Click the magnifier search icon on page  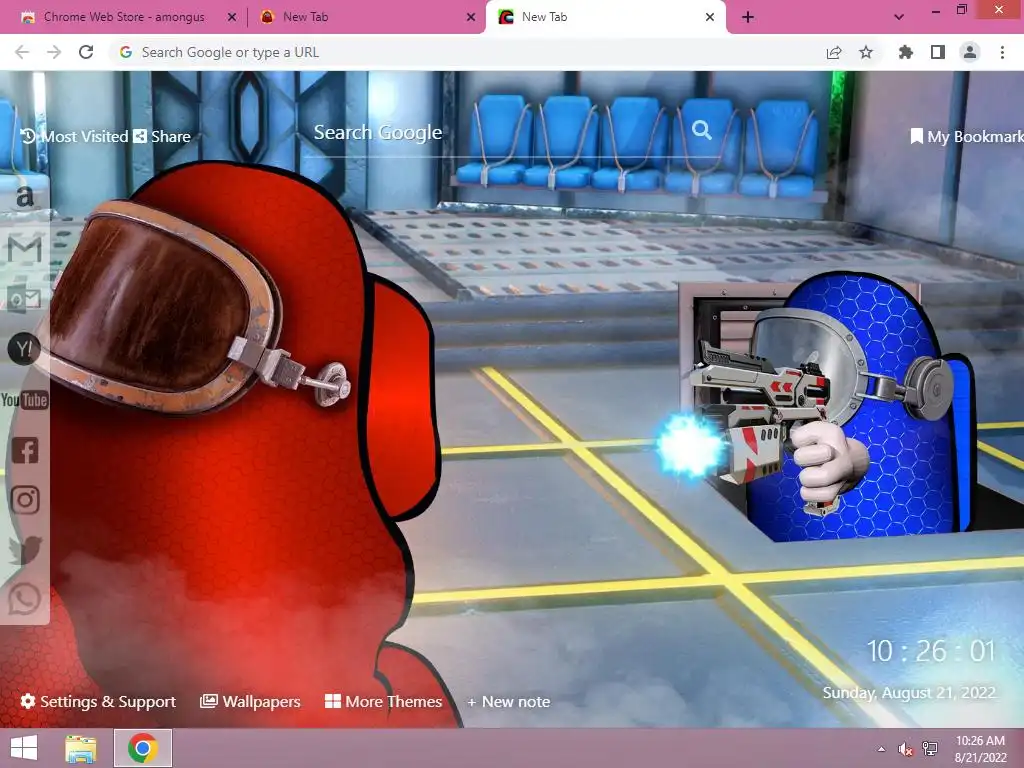[x=701, y=130]
